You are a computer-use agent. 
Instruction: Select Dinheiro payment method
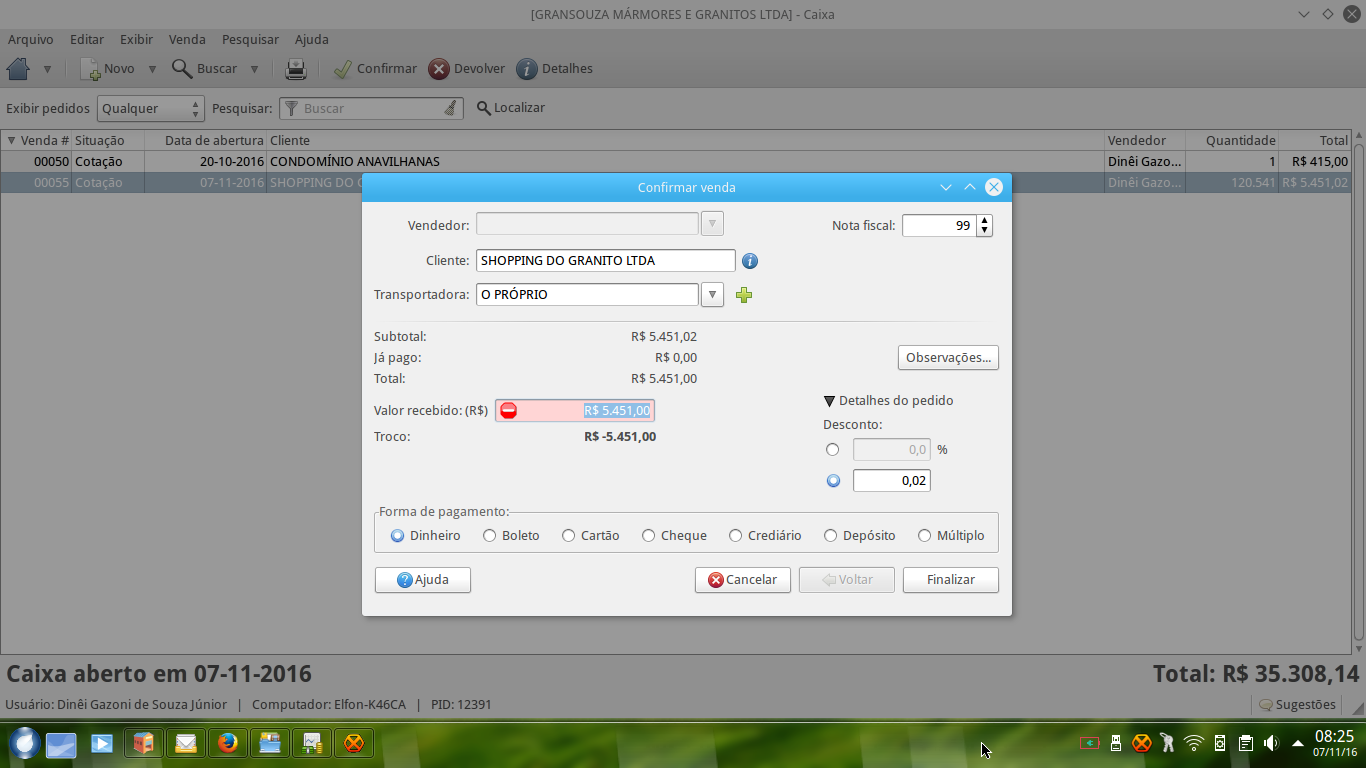click(426, 535)
